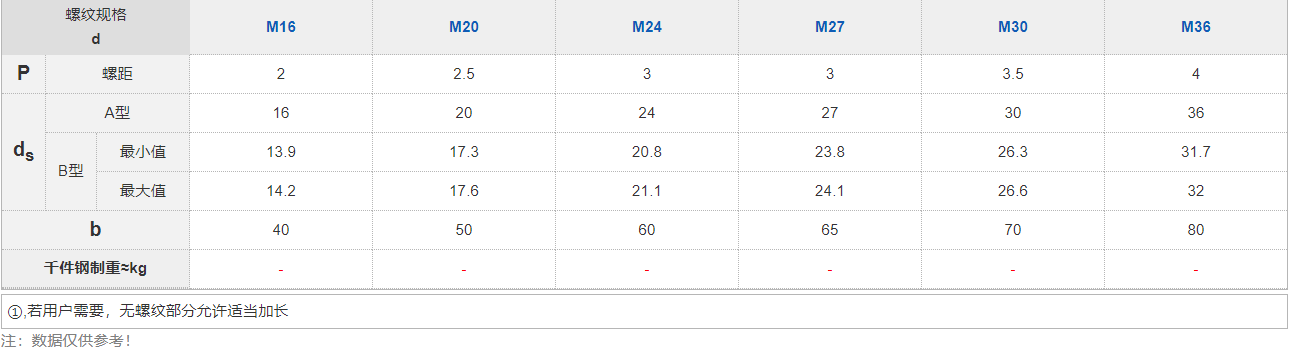1289x363 pixels.
Task: Click the M16 pitch value 2
Action: pos(280,74)
